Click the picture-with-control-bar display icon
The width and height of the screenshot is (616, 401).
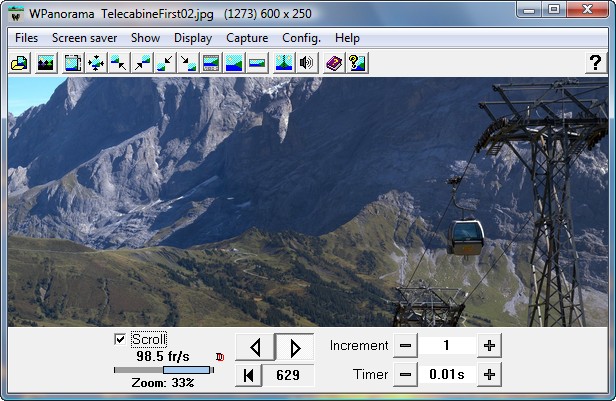click(x=211, y=63)
